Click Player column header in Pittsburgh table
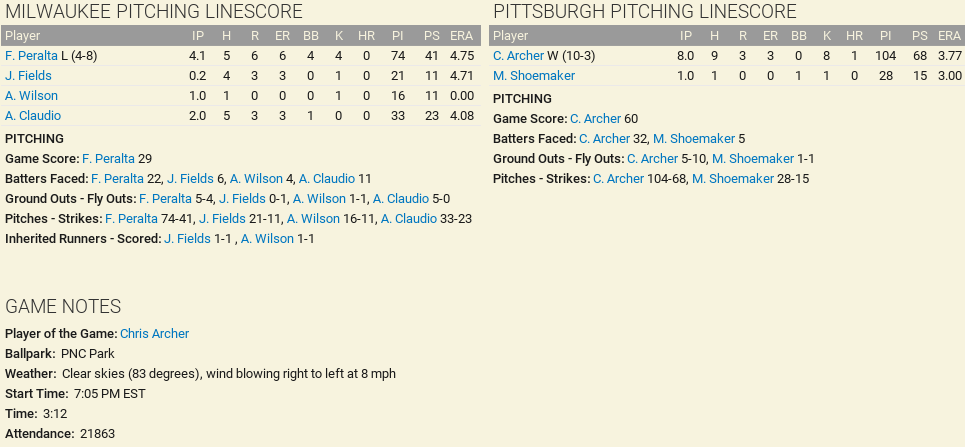965x447 pixels. [512, 36]
